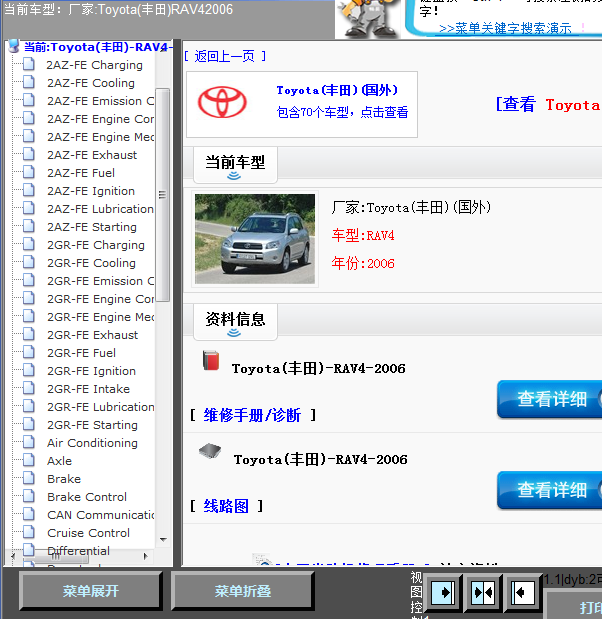Click 返回上一页 link
This screenshot has height=619, width=602.
pos(225,56)
